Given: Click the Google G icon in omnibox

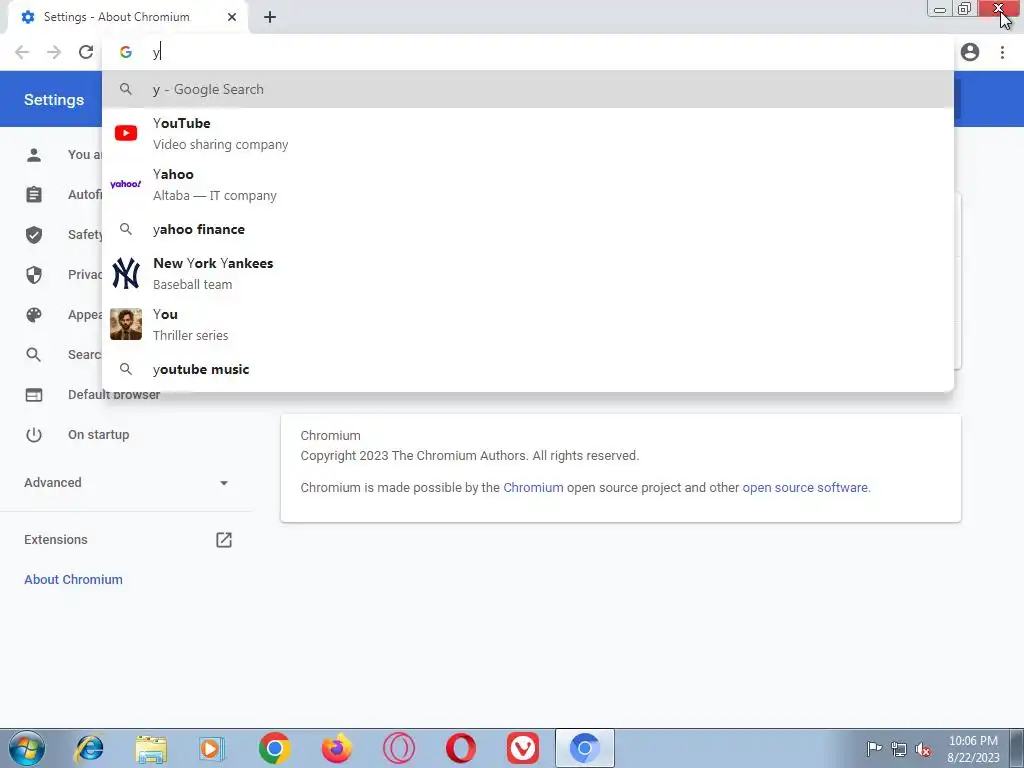Looking at the screenshot, I should pos(125,52).
